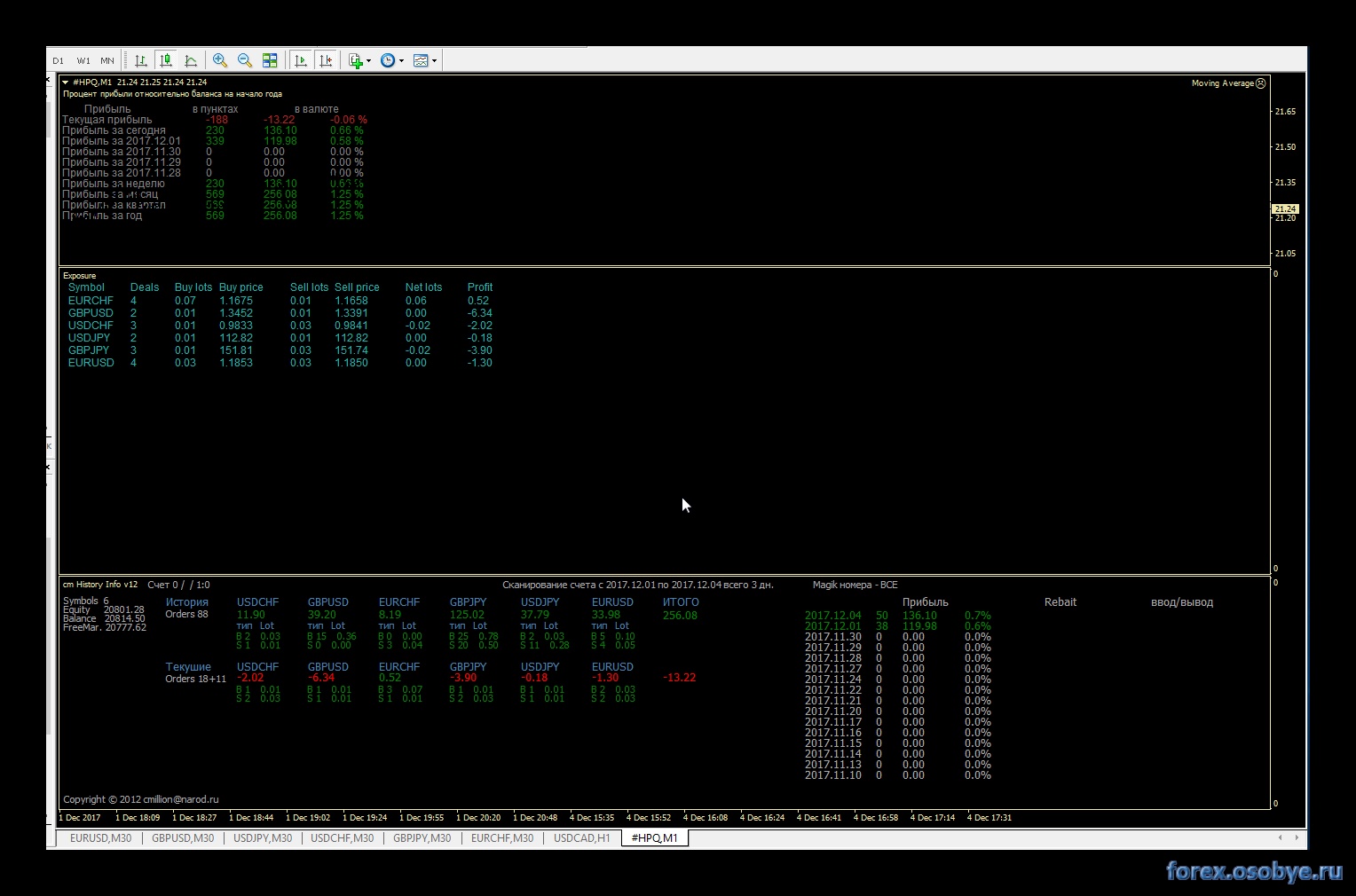
Task: Click the 21.65 price scale label
Action: (x=1285, y=112)
